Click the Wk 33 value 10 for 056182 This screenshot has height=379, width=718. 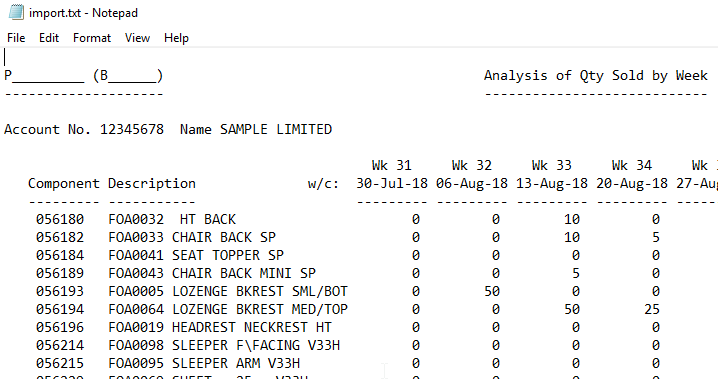click(572, 238)
